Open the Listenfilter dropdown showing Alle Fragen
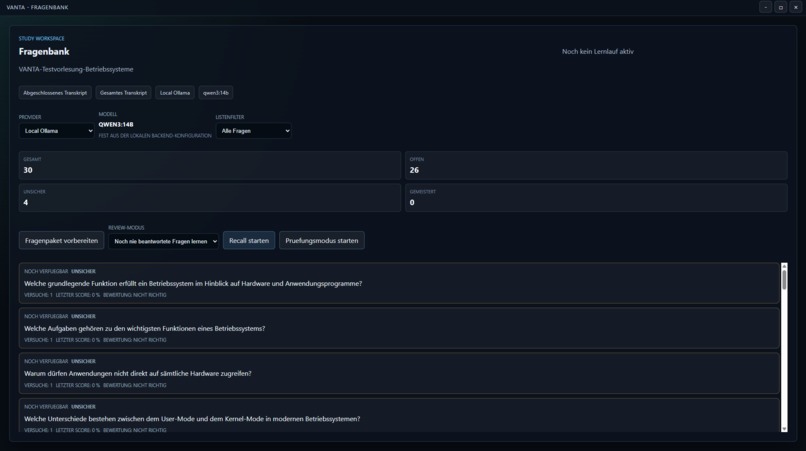The height and width of the screenshot is (451, 806). (253, 131)
